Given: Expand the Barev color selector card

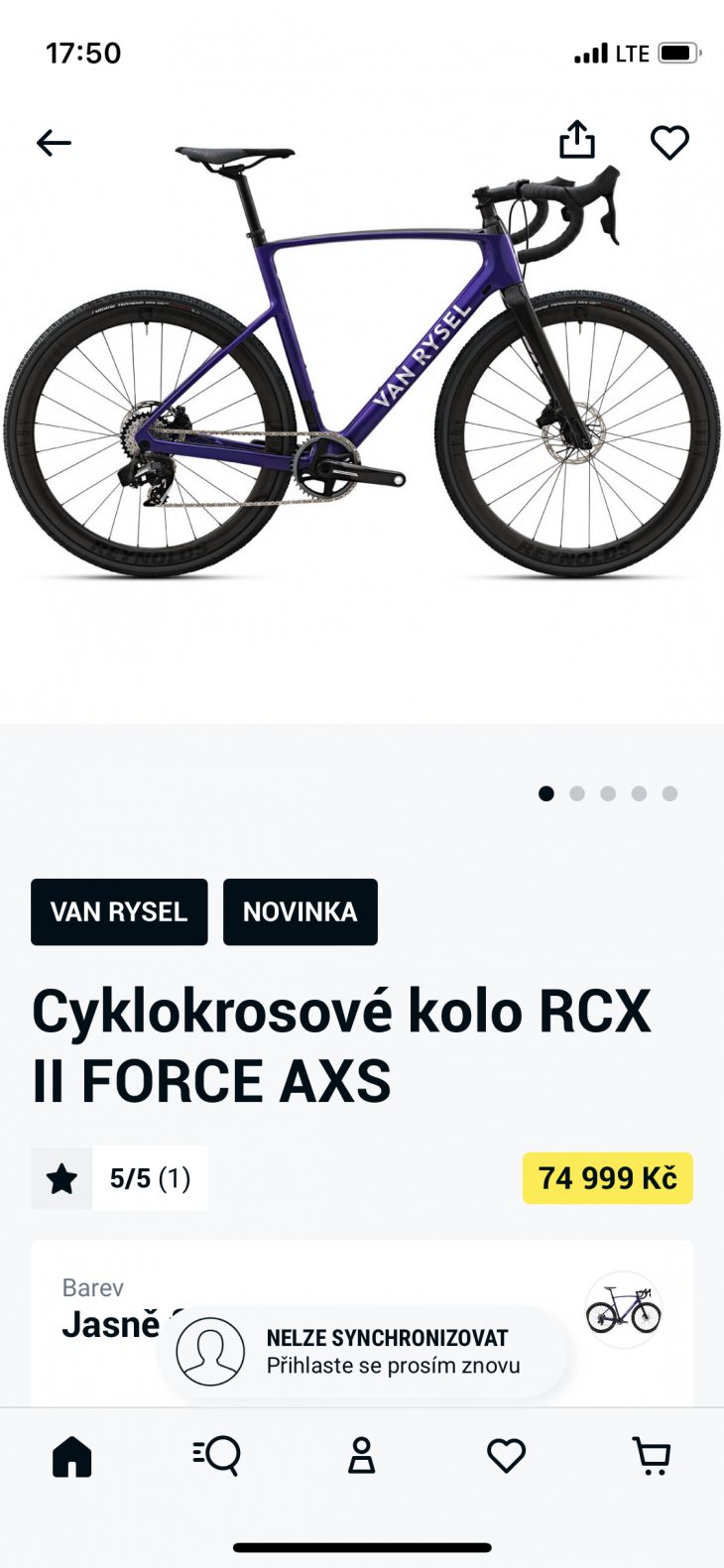Looking at the screenshot, I should tap(362, 1323).
